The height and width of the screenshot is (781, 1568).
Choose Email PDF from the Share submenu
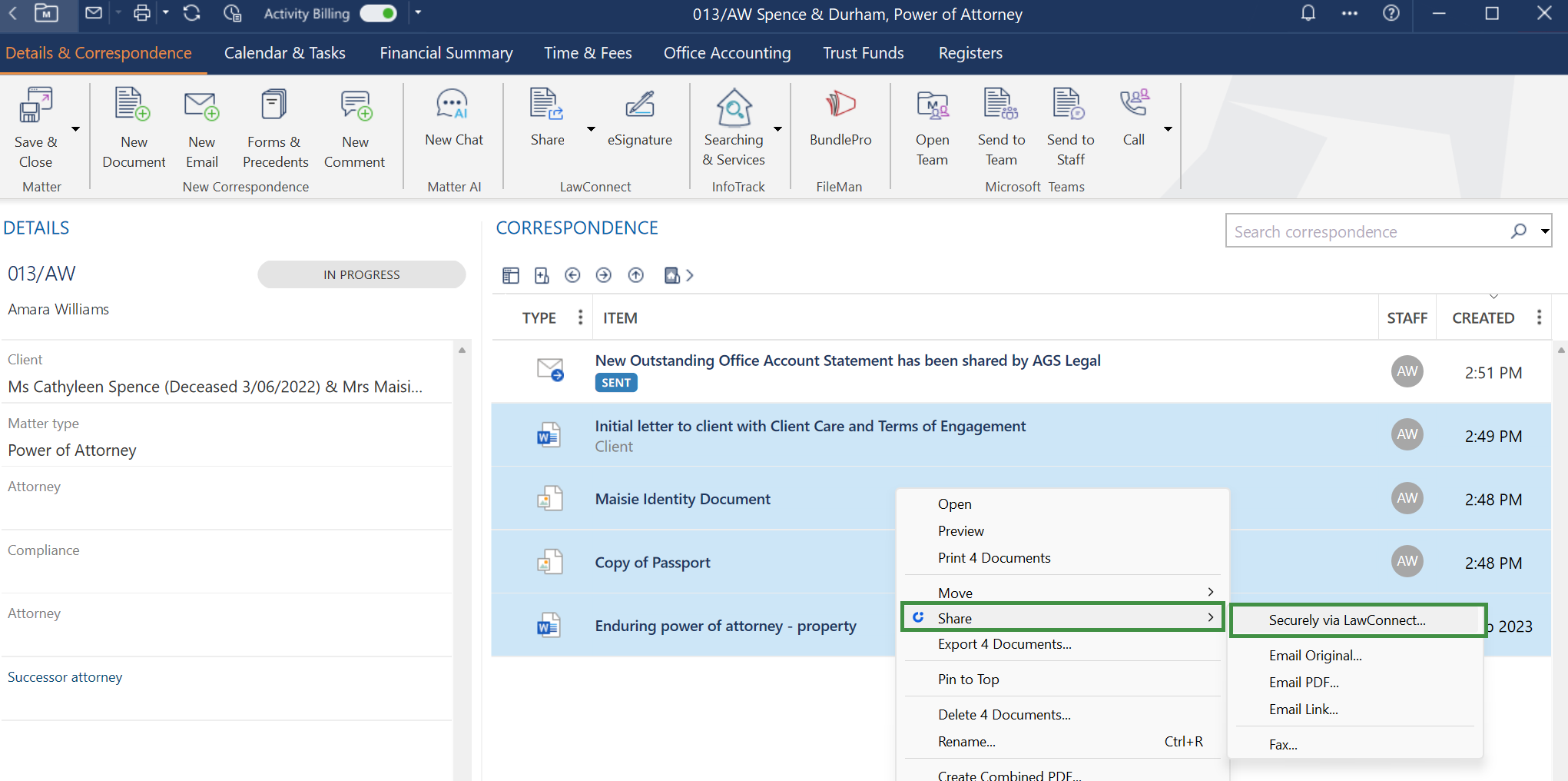[x=1304, y=683]
